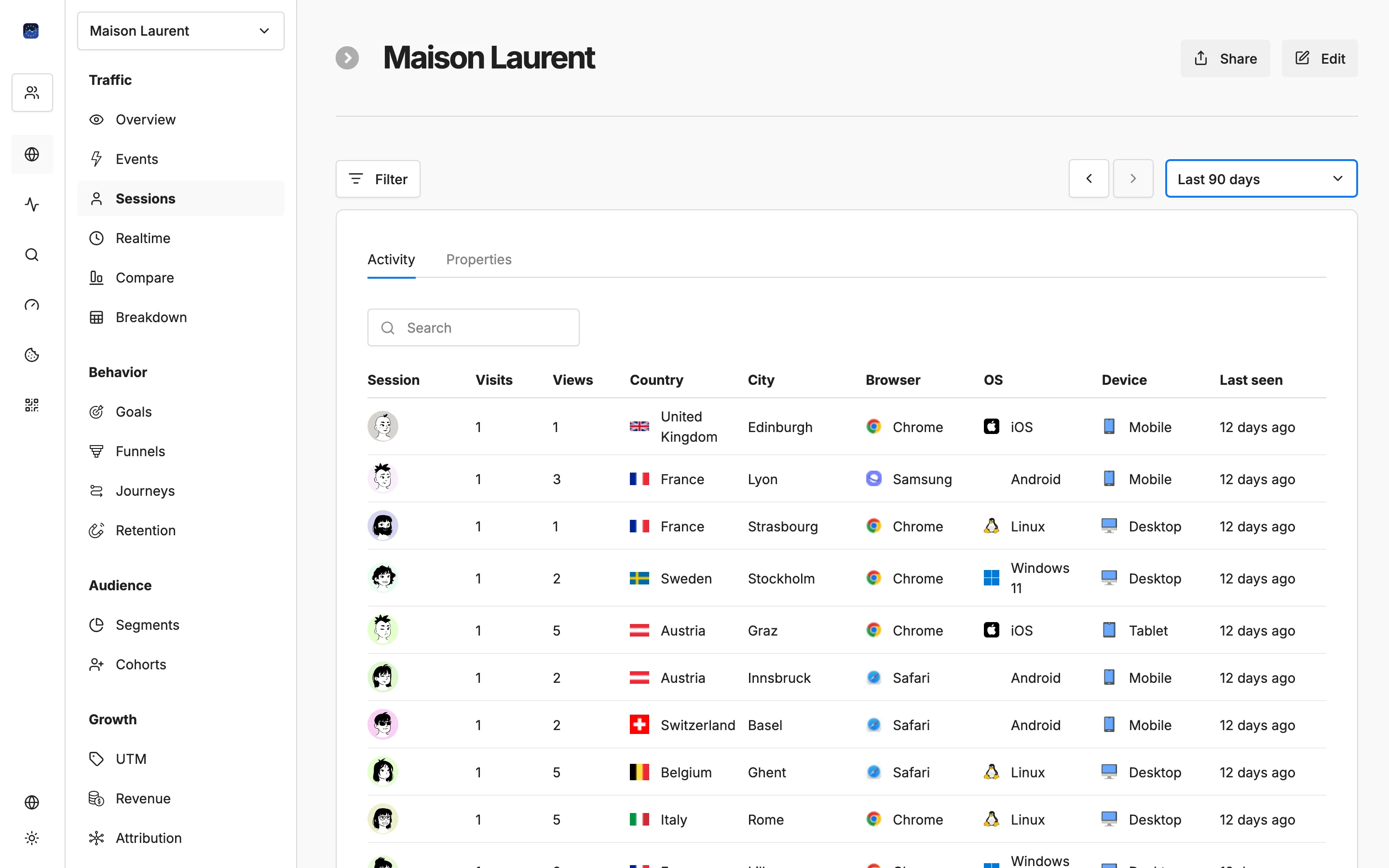
Task: Click the cookie icon in left rail
Action: pos(32,355)
